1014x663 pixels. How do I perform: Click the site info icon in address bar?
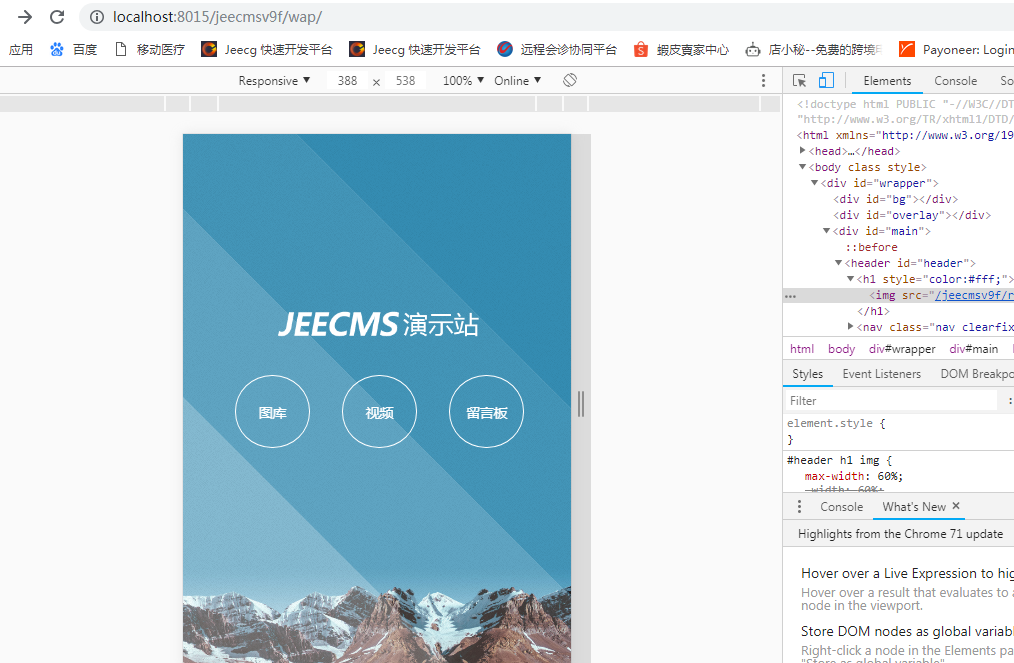97,17
